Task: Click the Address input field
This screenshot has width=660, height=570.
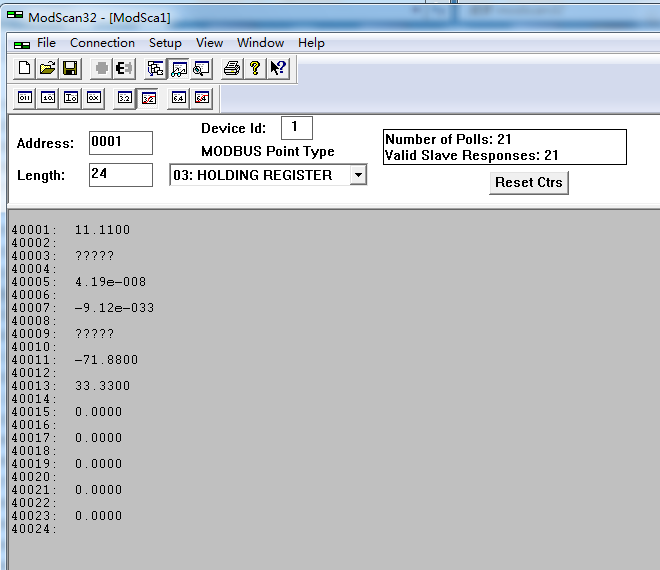Action: pos(121,143)
